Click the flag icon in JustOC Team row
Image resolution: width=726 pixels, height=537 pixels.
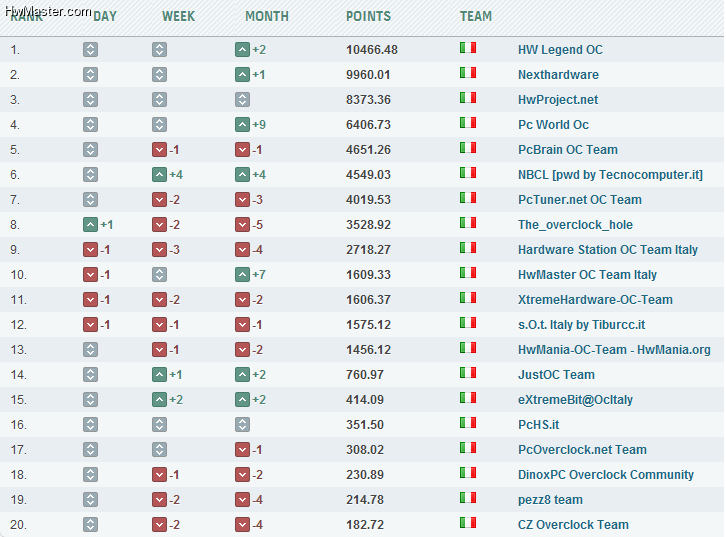pyautogui.click(x=468, y=373)
